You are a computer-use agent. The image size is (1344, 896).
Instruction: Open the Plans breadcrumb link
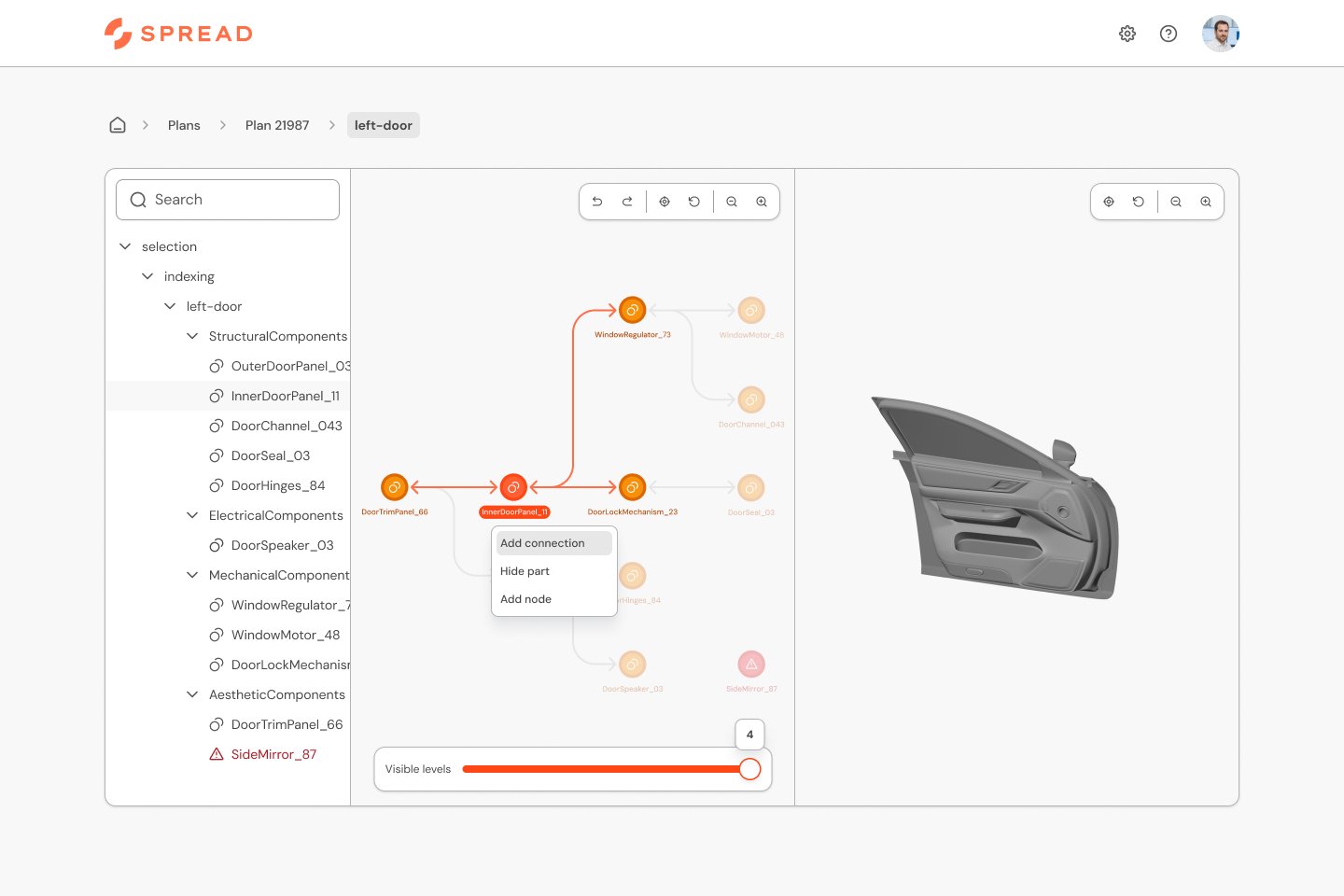pyautogui.click(x=184, y=125)
